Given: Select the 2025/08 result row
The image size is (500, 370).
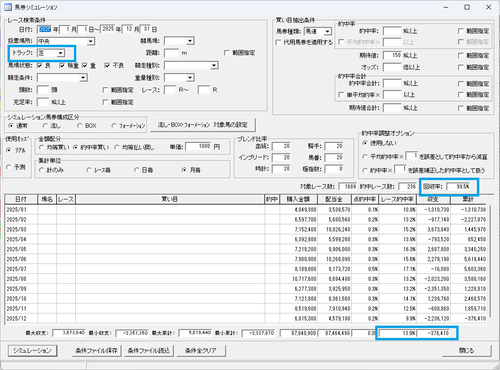Looking at the screenshot, I should click(246, 279).
